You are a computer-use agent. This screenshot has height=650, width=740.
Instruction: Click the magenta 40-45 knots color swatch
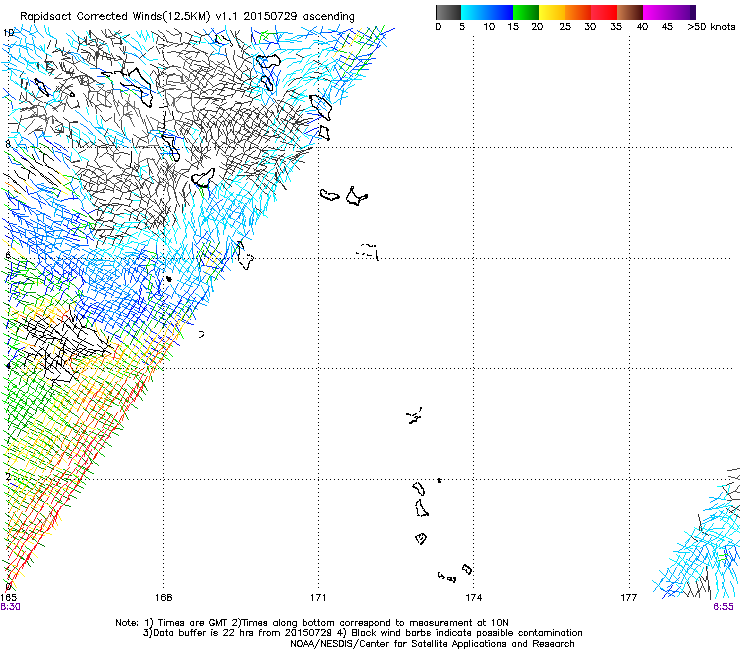click(x=656, y=12)
